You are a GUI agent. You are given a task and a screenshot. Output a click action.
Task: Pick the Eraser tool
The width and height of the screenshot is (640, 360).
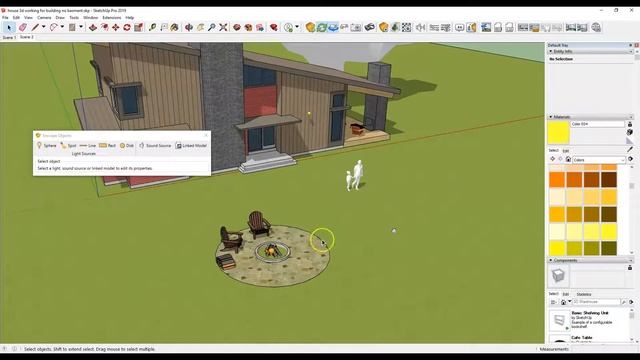(22, 27)
